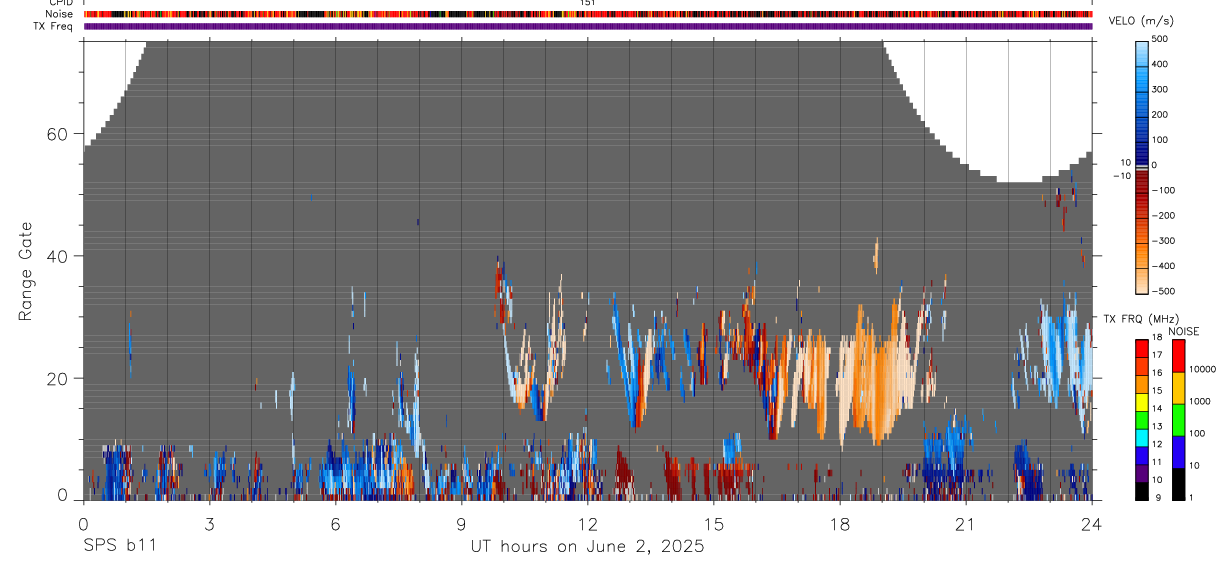
Task: Click the 9 tick on the UT hours axis
Action: click(461, 523)
